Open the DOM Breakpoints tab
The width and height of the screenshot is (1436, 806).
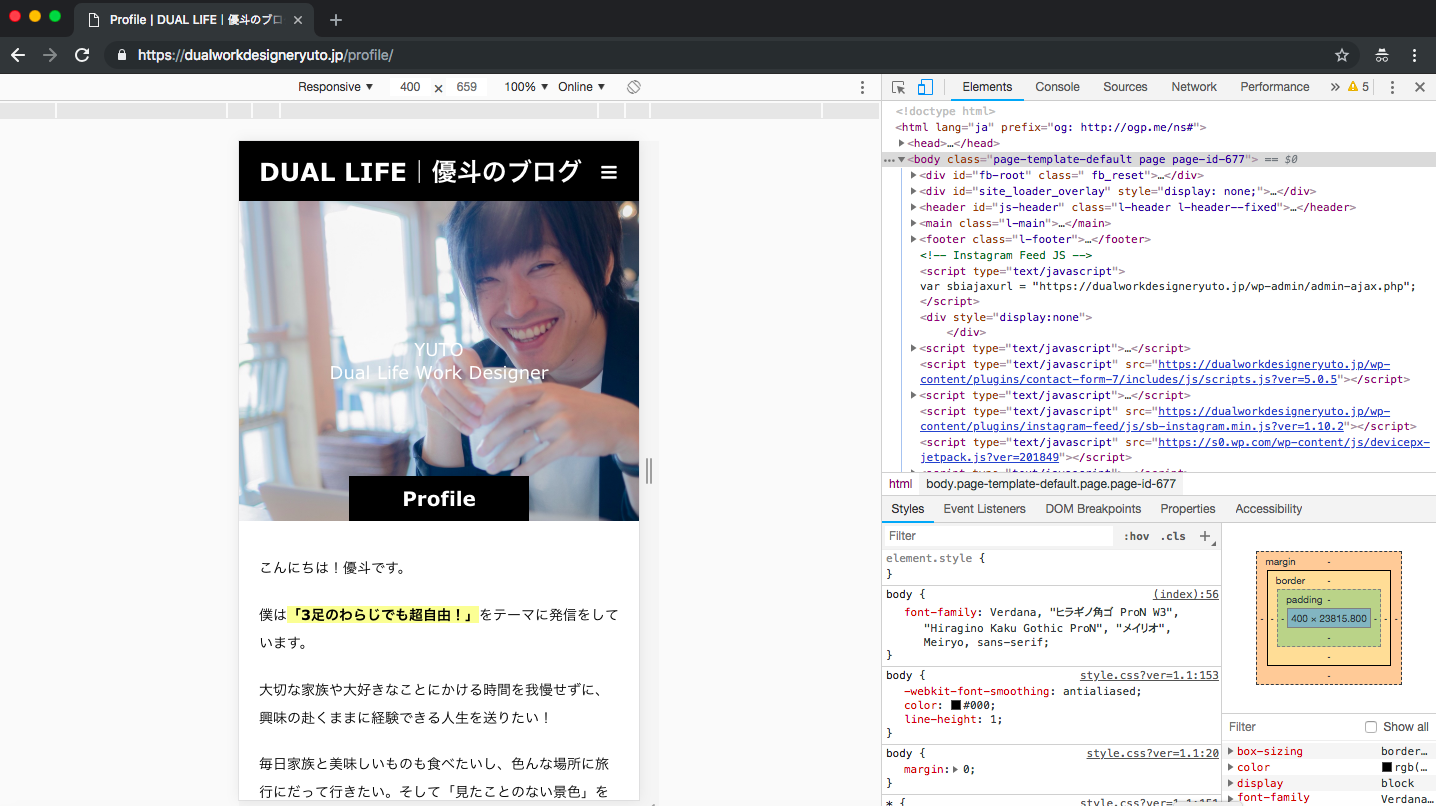click(x=1093, y=509)
